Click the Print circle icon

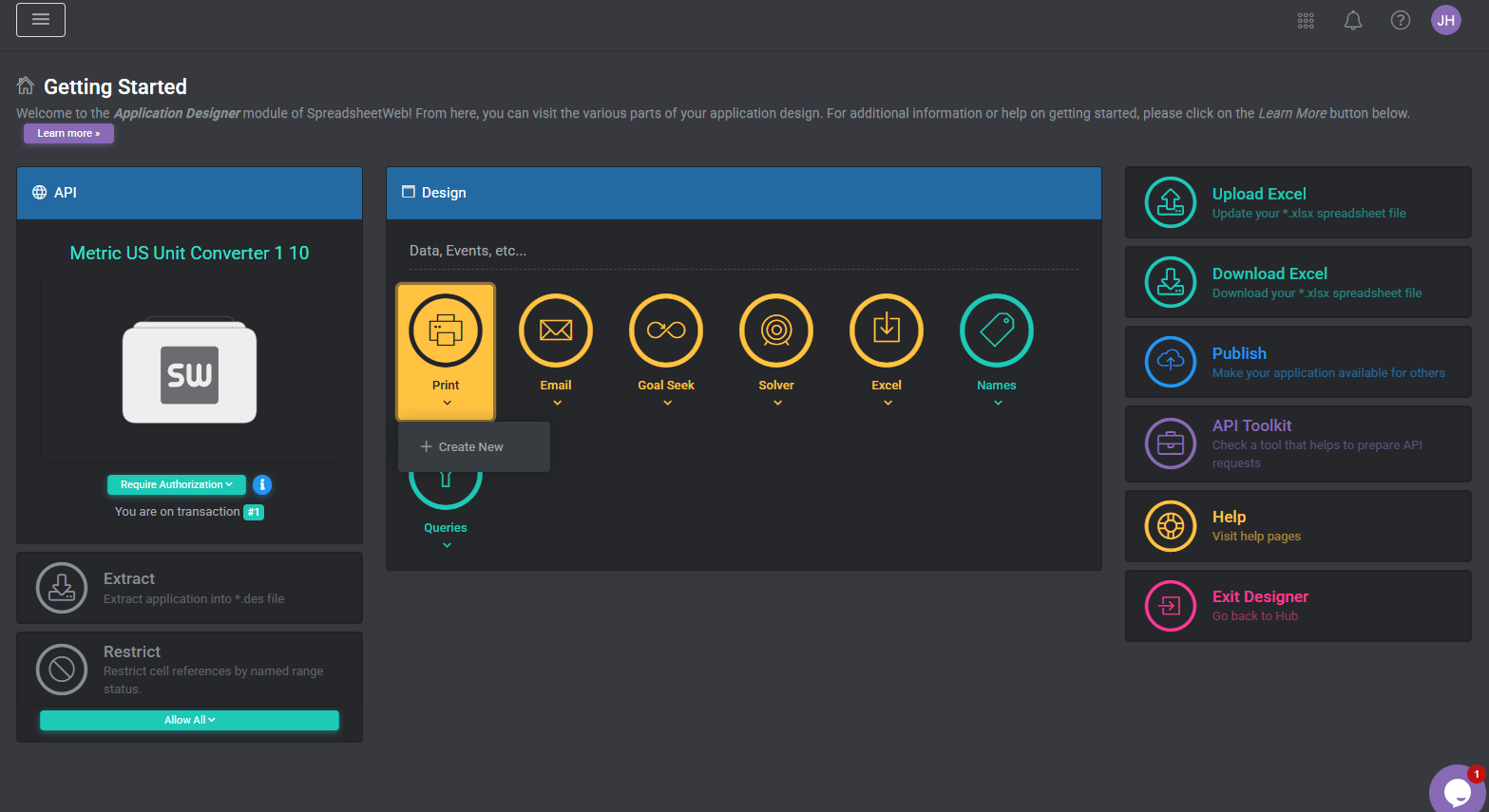[446, 330]
